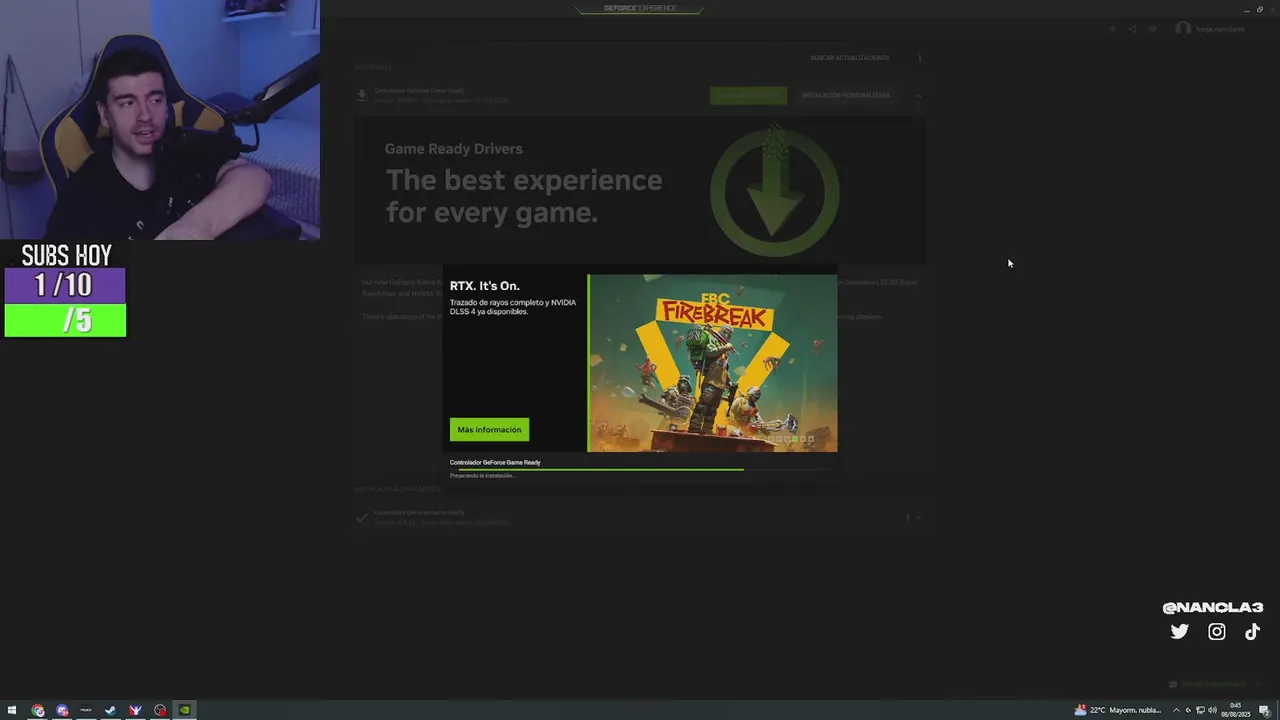This screenshot has width=1280, height=720.
Task: Expand the hidden system tray icons
Action: coord(1176,710)
